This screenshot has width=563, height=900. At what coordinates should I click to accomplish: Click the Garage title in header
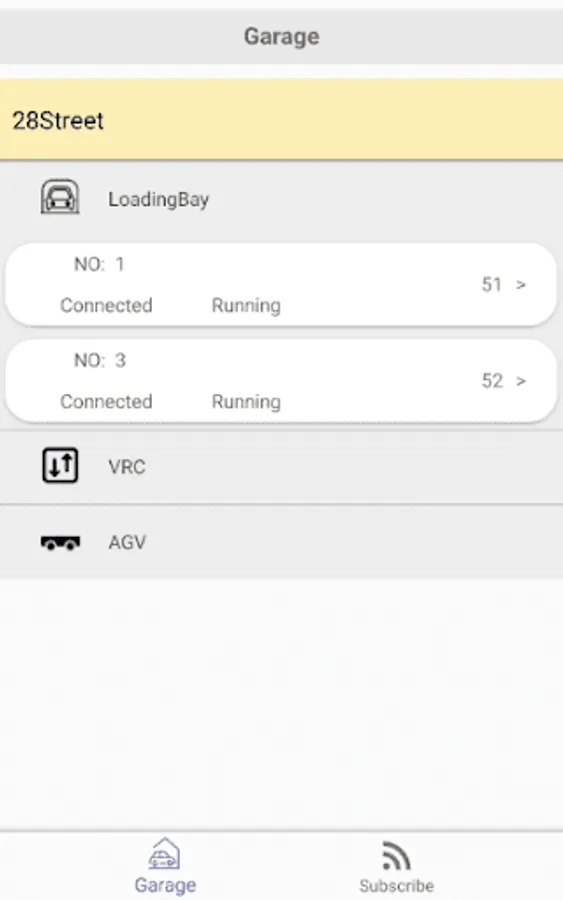point(281,36)
